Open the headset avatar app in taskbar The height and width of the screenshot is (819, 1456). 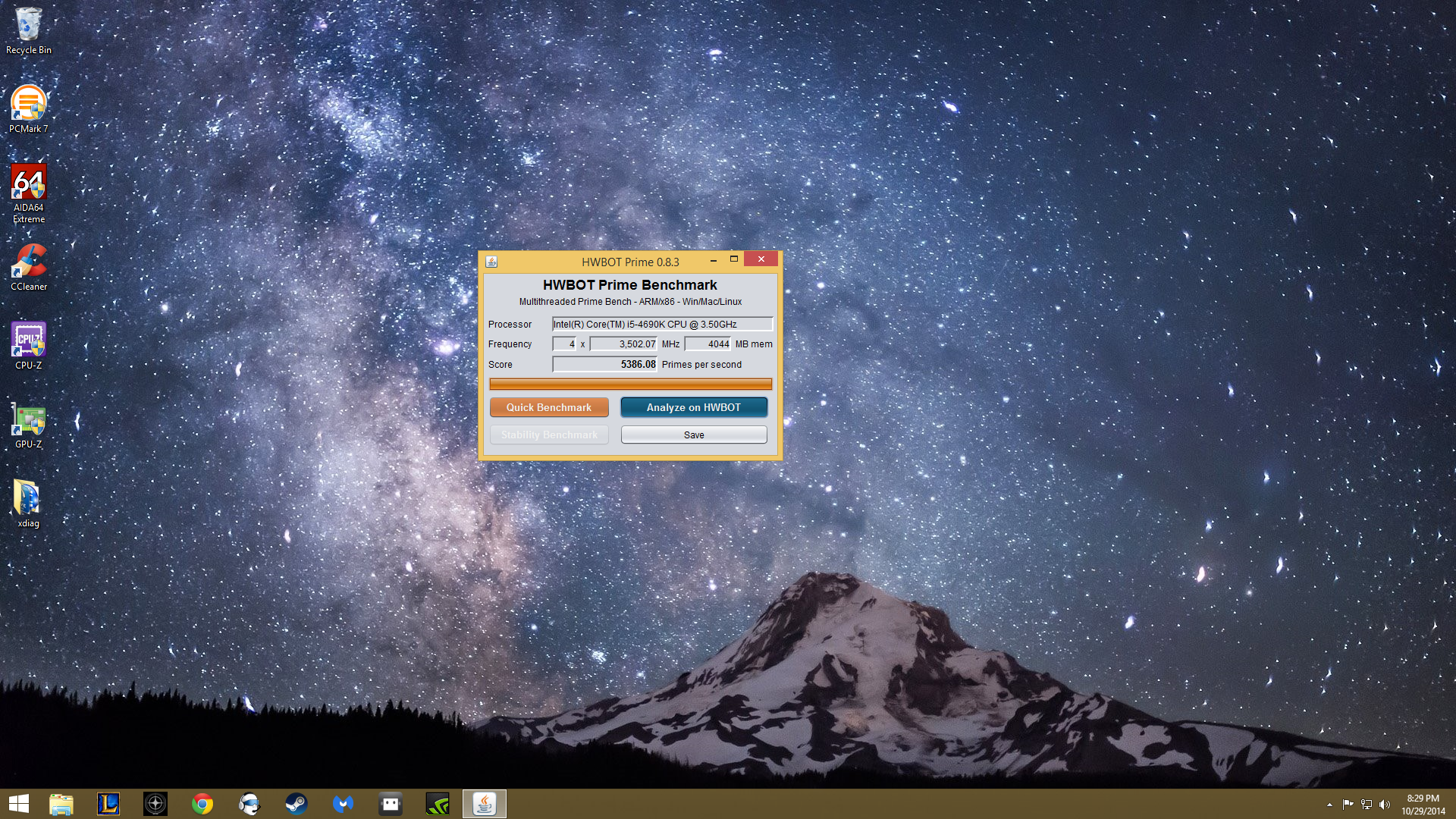pyautogui.click(x=249, y=804)
